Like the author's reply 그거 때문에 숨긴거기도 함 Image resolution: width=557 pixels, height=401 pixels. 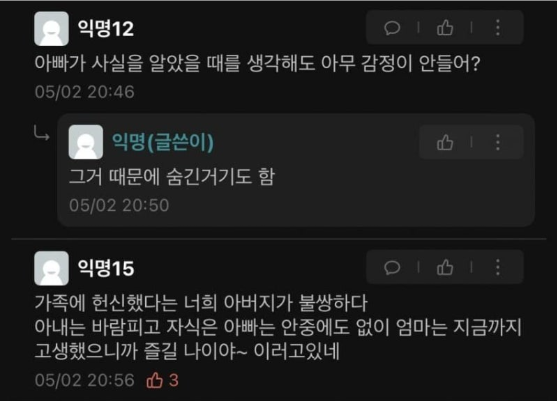[445, 143]
